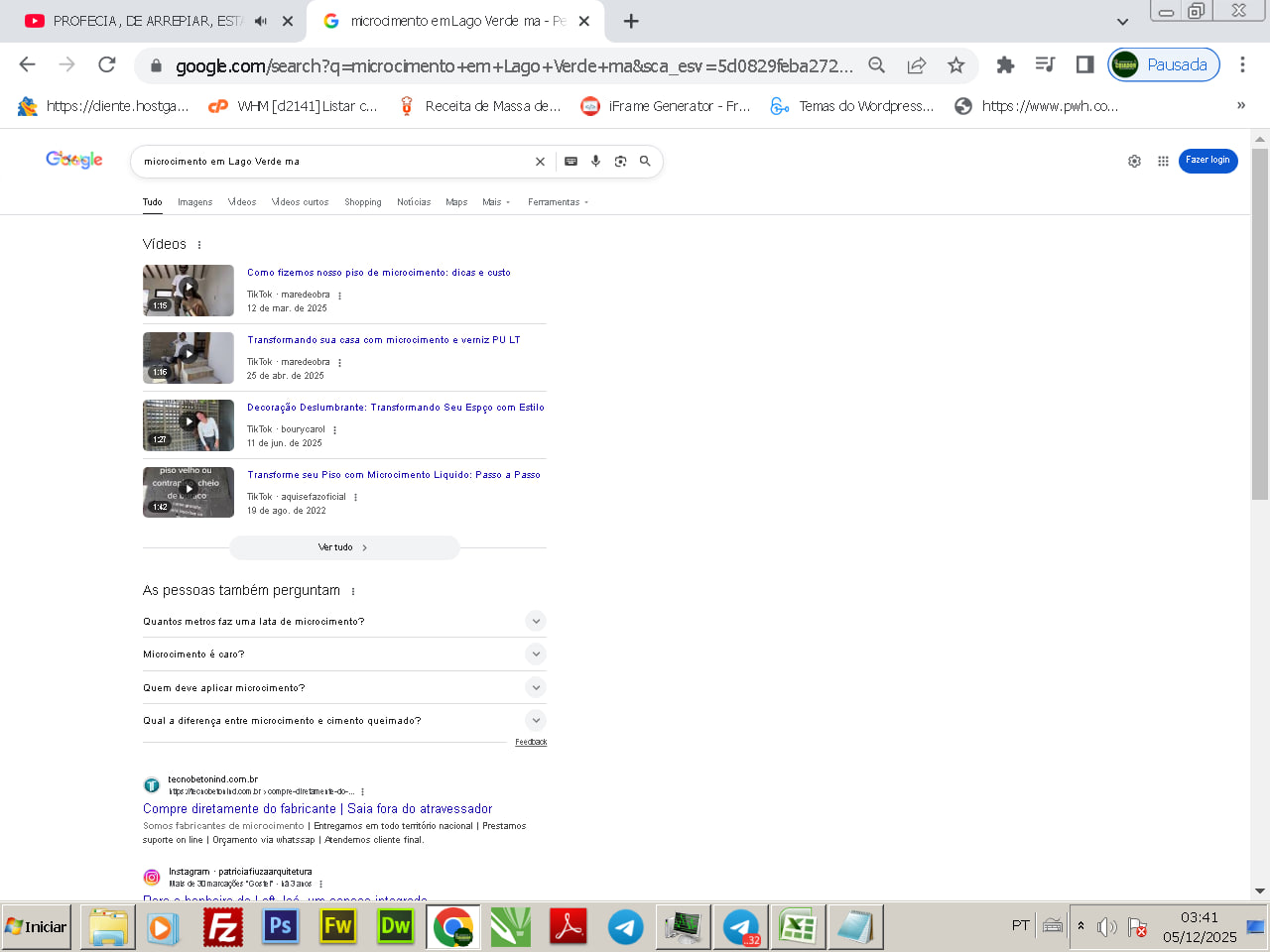Expand "Quem deve aplicar microcimento?" question

point(536,687)
